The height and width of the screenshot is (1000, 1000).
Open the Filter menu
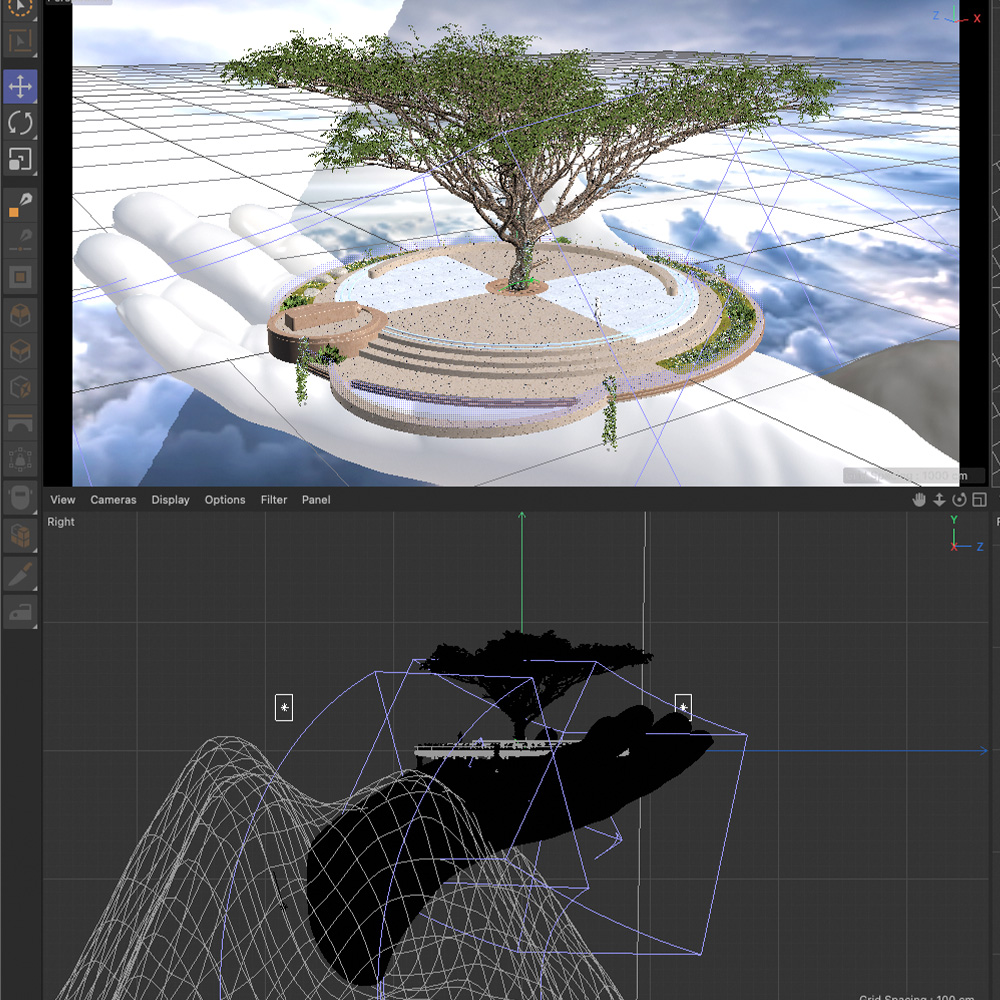[273, 499]
